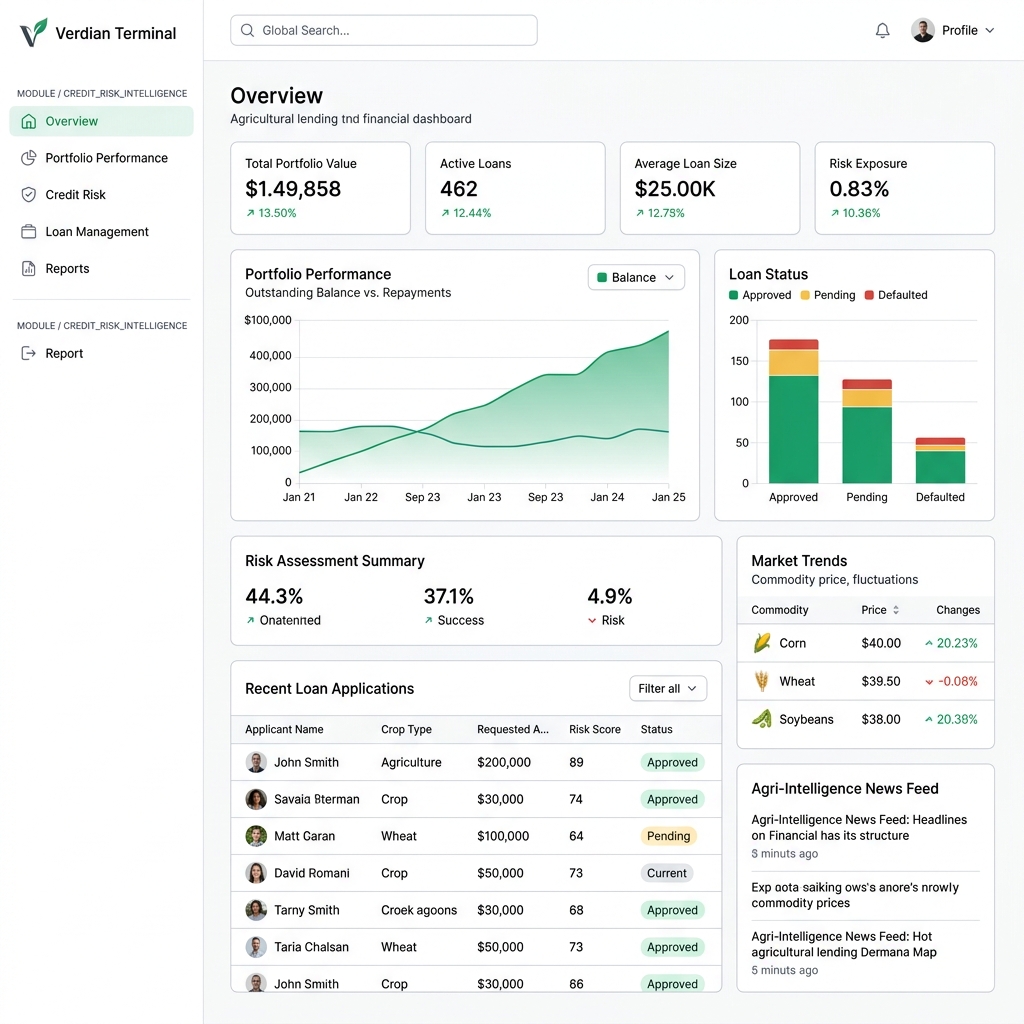The height and width of the screenshot is (1024, 1024).
Task: Expand the Profile dropdown chevron
Action: [989, 30]
